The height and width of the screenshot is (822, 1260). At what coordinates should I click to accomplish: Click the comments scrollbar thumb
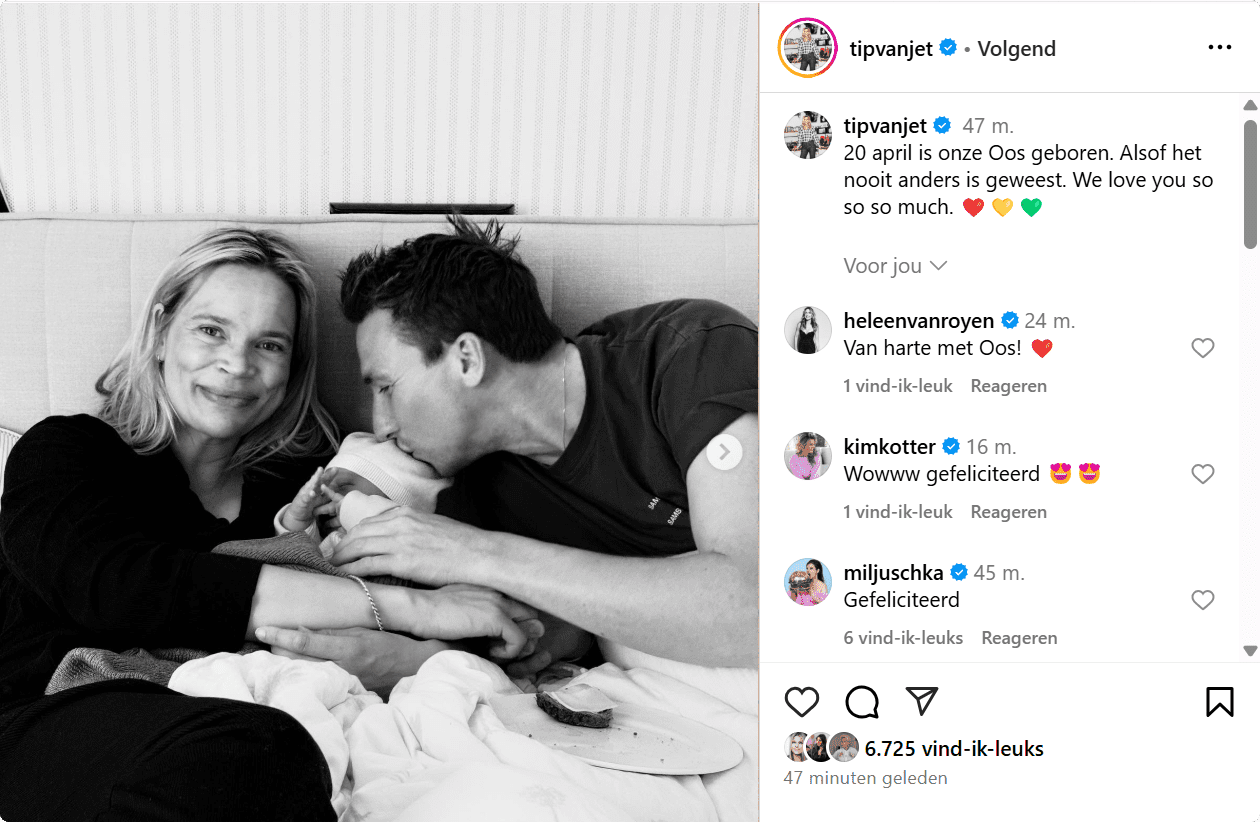1250,184
